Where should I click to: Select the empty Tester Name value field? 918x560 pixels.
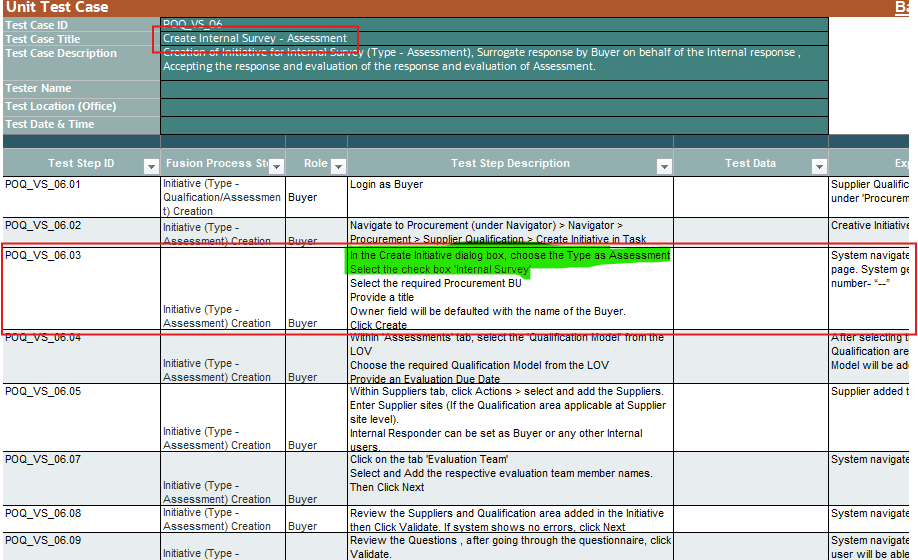[x=494, y=89]
